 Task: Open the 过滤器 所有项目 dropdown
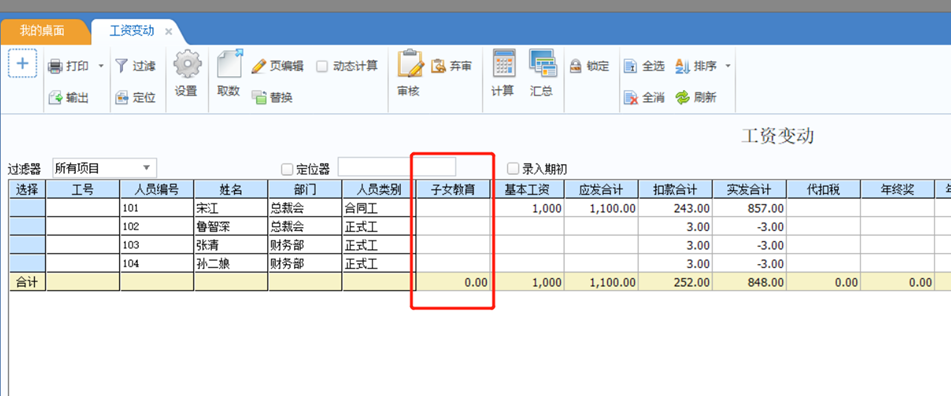coord(104,168)
